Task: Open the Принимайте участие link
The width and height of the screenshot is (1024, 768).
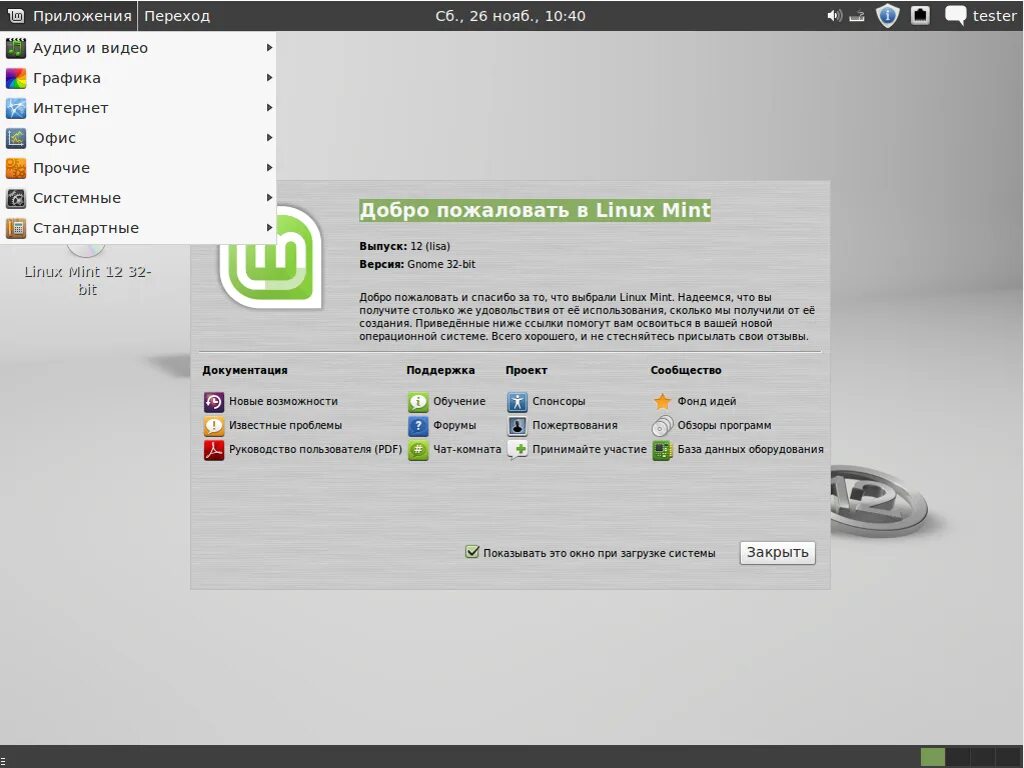Action: pos(589,449)
